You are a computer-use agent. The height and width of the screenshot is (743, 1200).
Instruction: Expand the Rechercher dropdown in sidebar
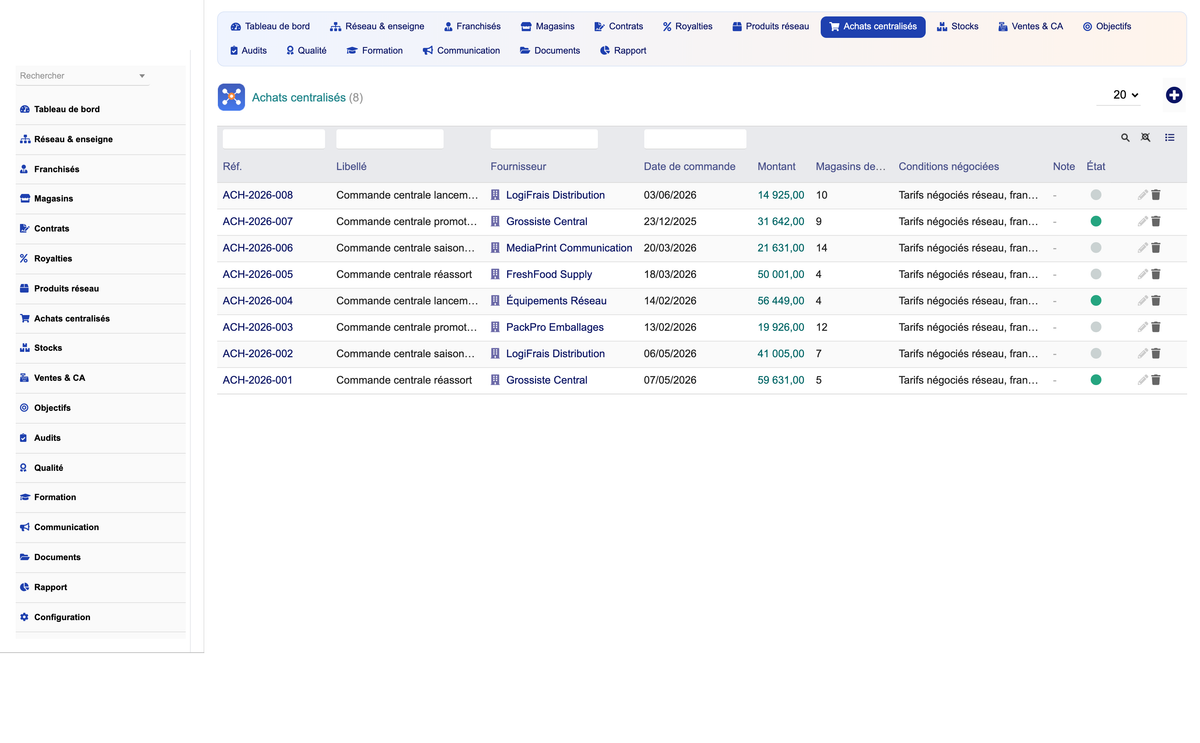(142, 76)
